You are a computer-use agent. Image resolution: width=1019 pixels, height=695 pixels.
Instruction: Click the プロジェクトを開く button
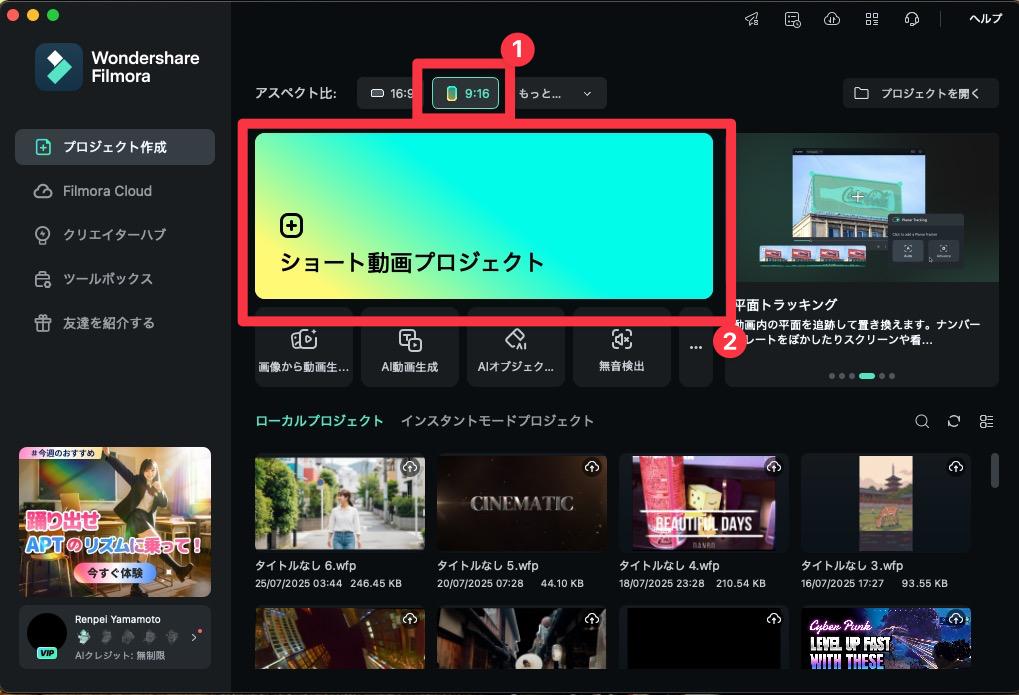(x=920, y=94)
